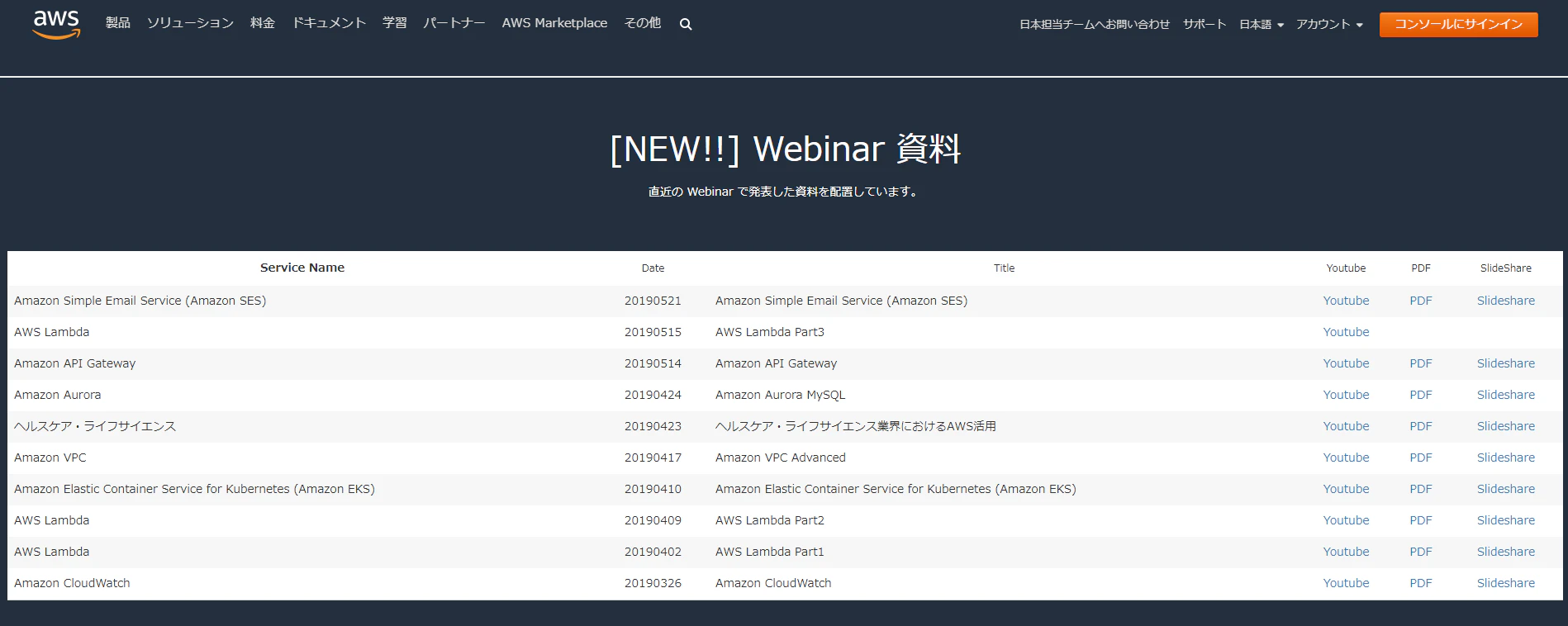Viewport: 1568px width, 626px height.
Task: Click the '[NEW!!] Webinar 資料' heading
Action: (x=785, y=149)
